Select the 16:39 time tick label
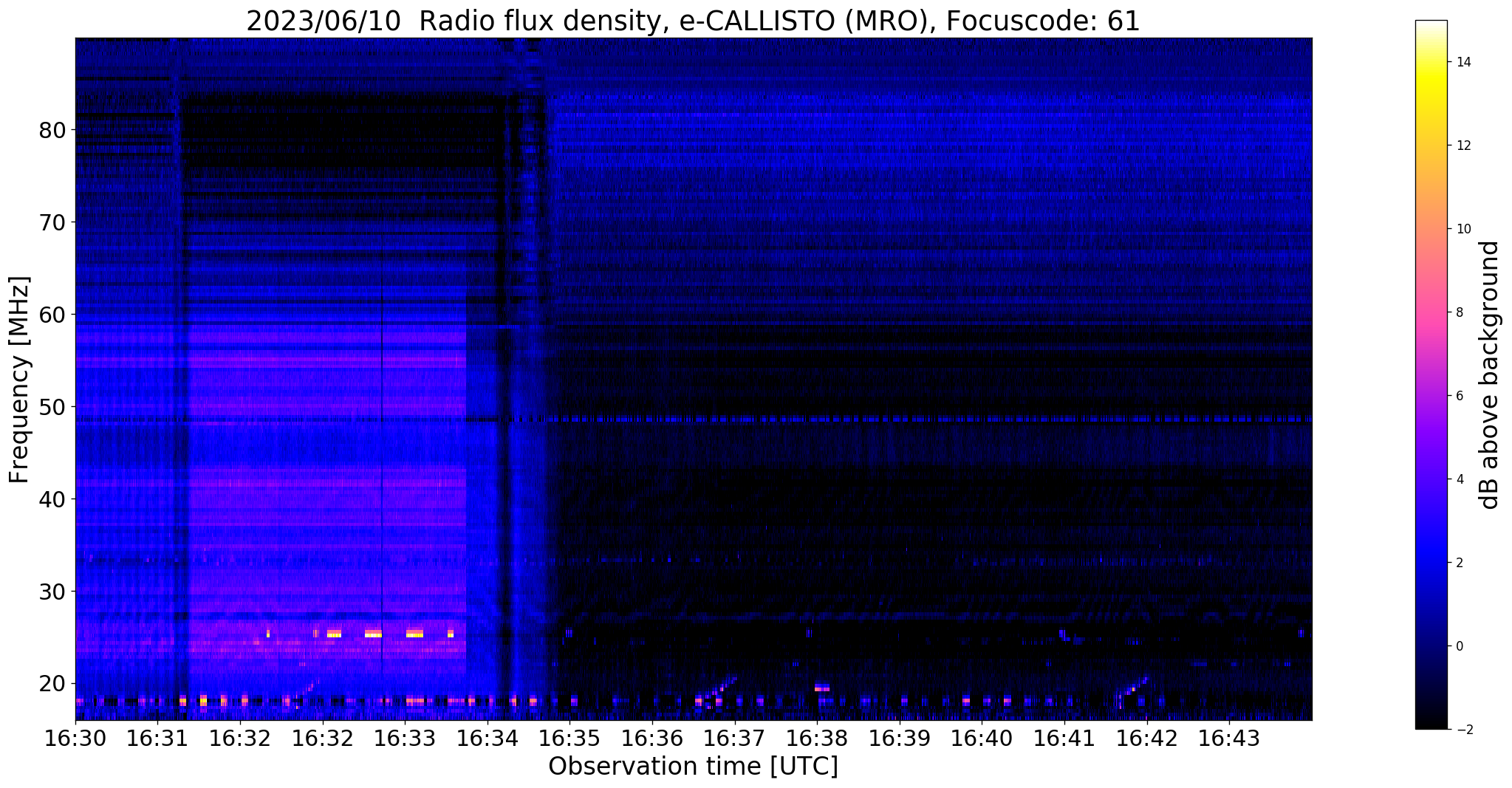This screenshot has width=1512, height=788. [900, 739]
